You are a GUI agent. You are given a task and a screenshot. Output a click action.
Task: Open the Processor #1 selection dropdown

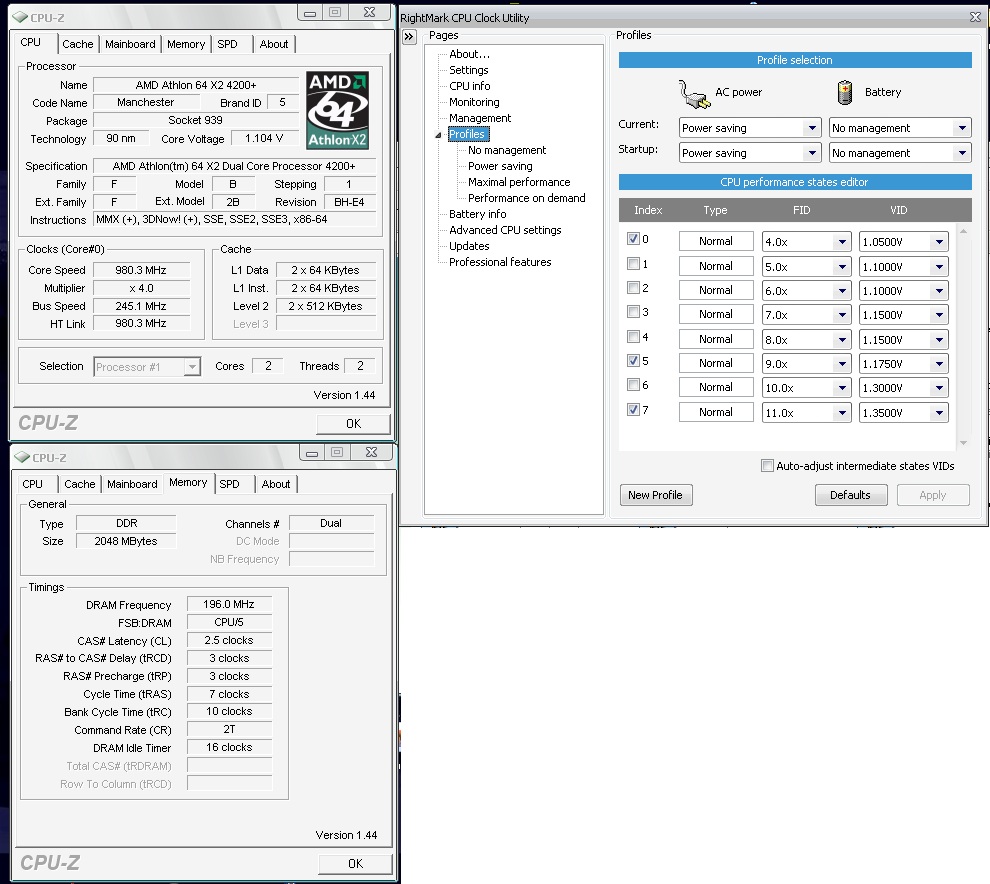pyautogui.click(x=147, y=367)
